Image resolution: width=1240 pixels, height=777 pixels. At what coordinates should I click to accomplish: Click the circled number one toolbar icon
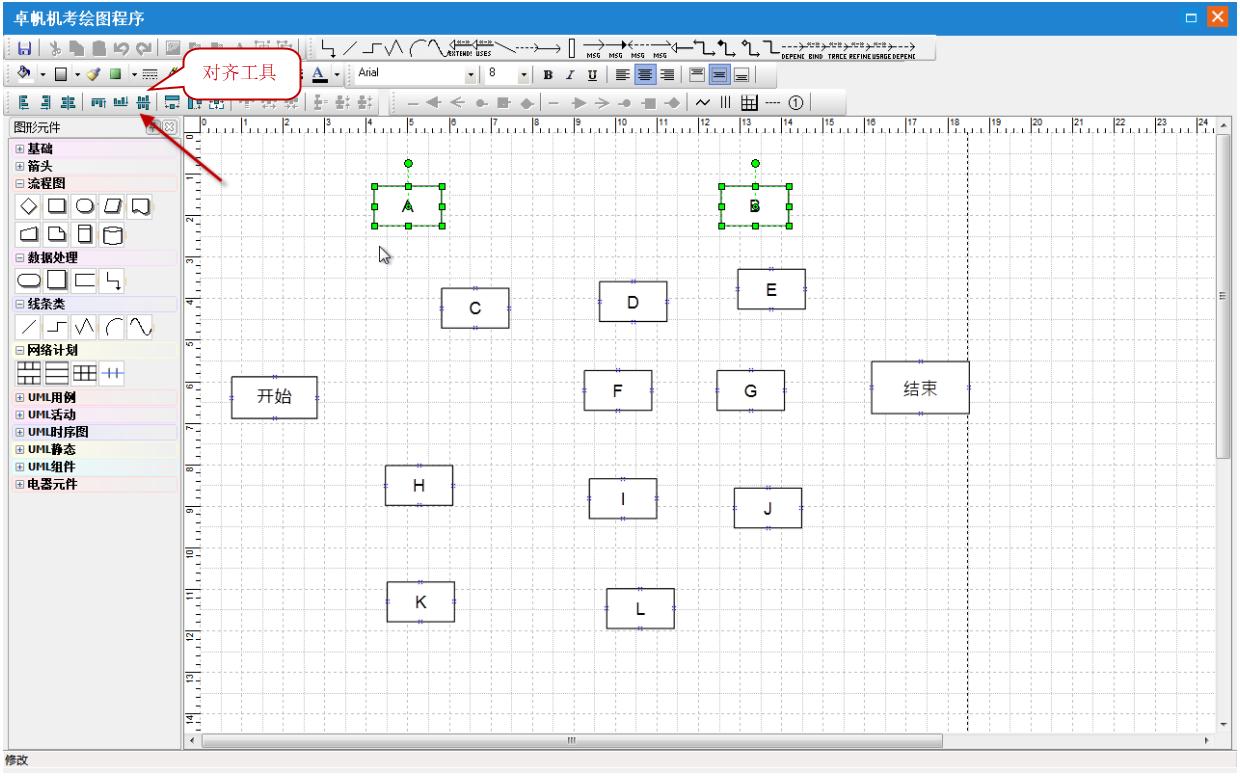795,103
